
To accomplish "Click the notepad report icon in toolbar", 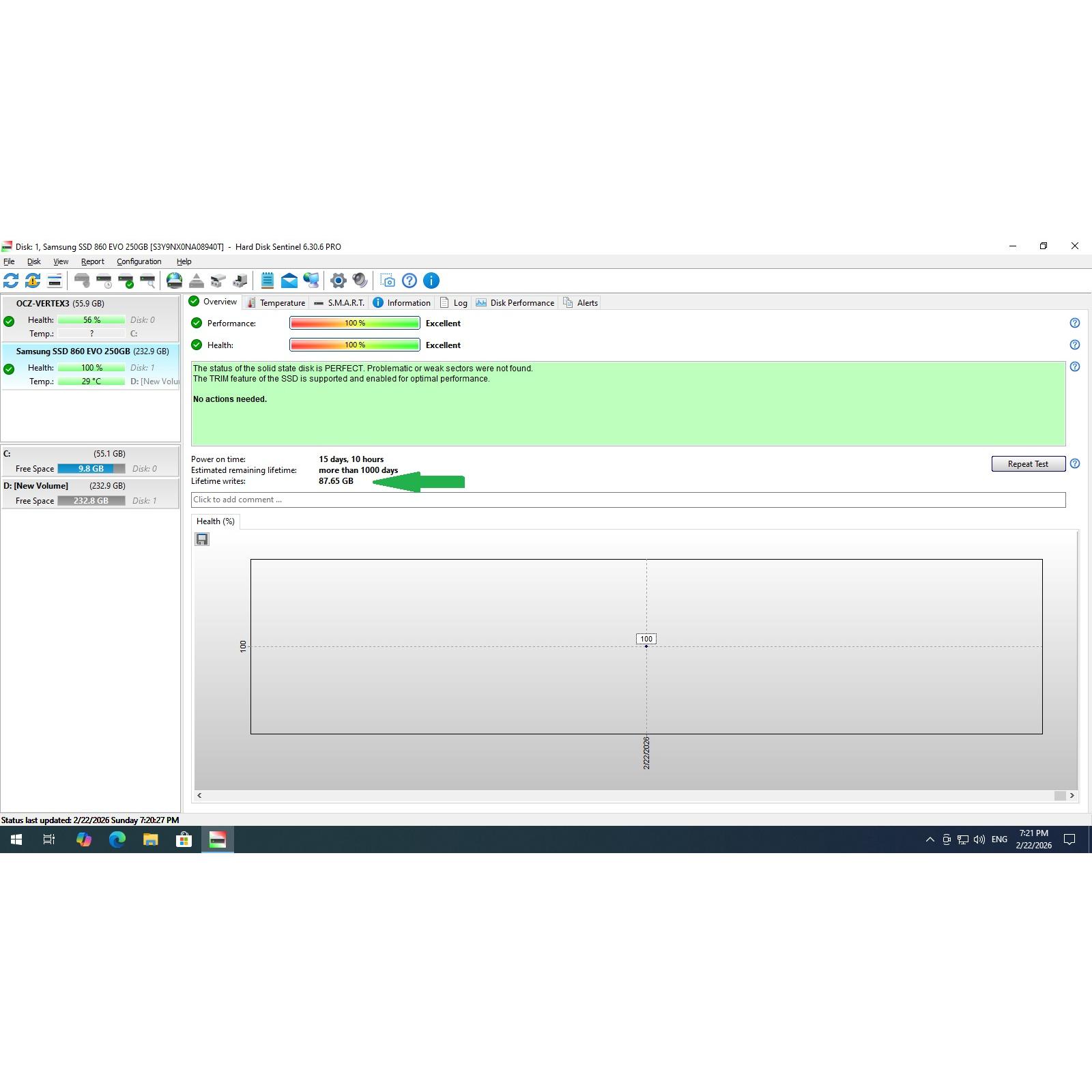I will tap(267, 281).
